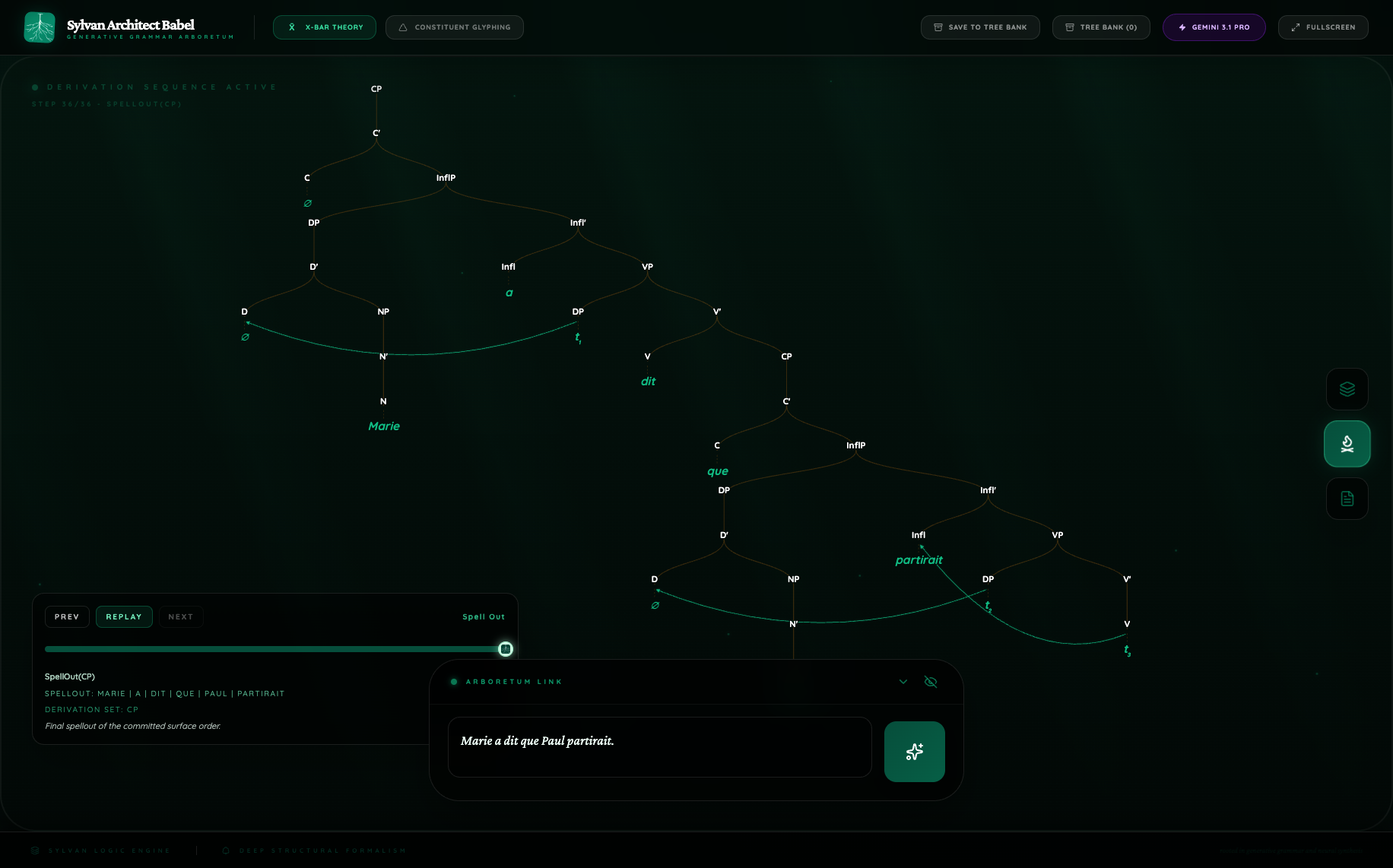Click the derivation progress slider handle

coord(506,649)
